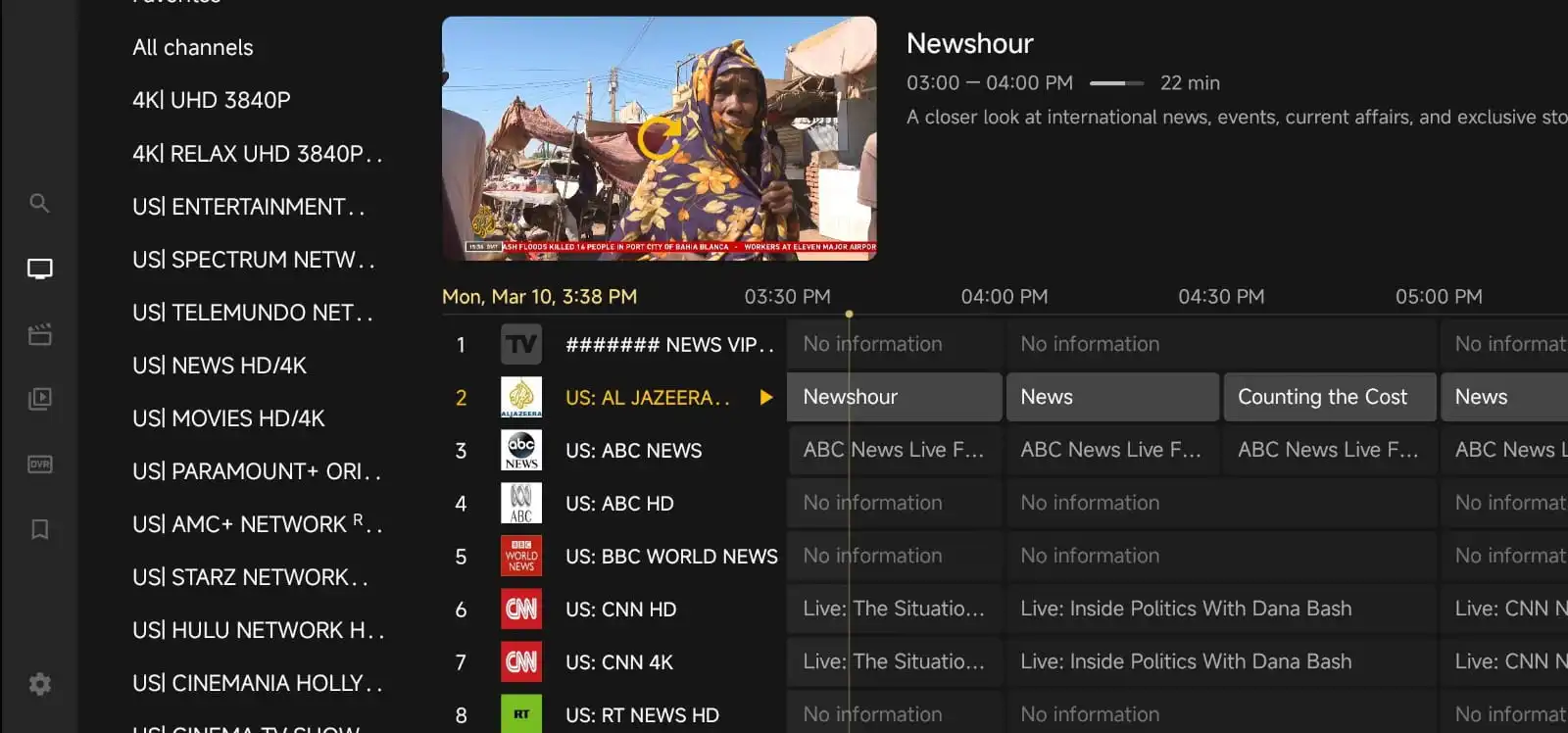Click the BBC World News channel logo
The image size is (1568, 733).
pos(520,556)
